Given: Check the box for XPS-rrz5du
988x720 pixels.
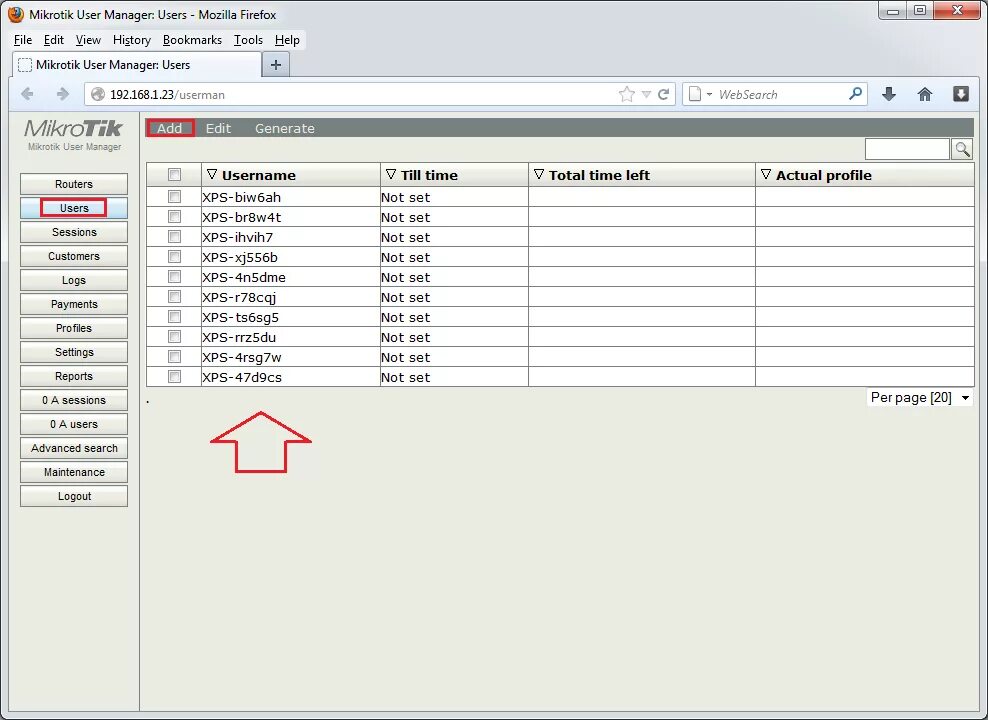Looking at the screenshot, I should click(x=175, y=336).
